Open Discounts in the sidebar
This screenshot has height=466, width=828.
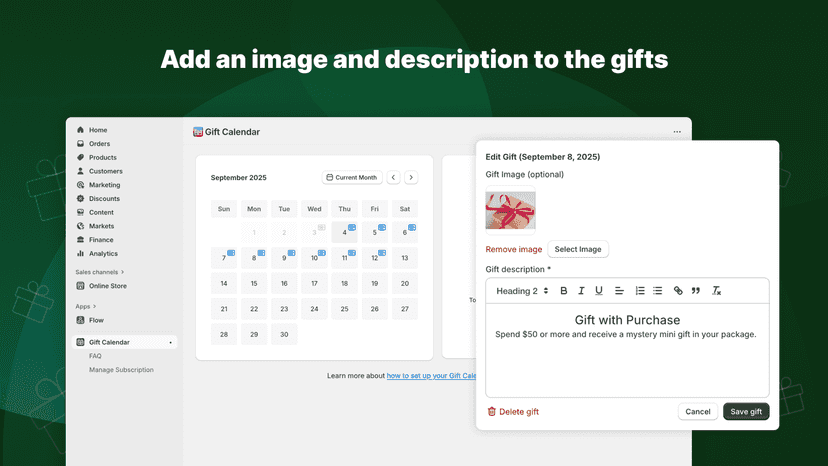coord(104,199)
